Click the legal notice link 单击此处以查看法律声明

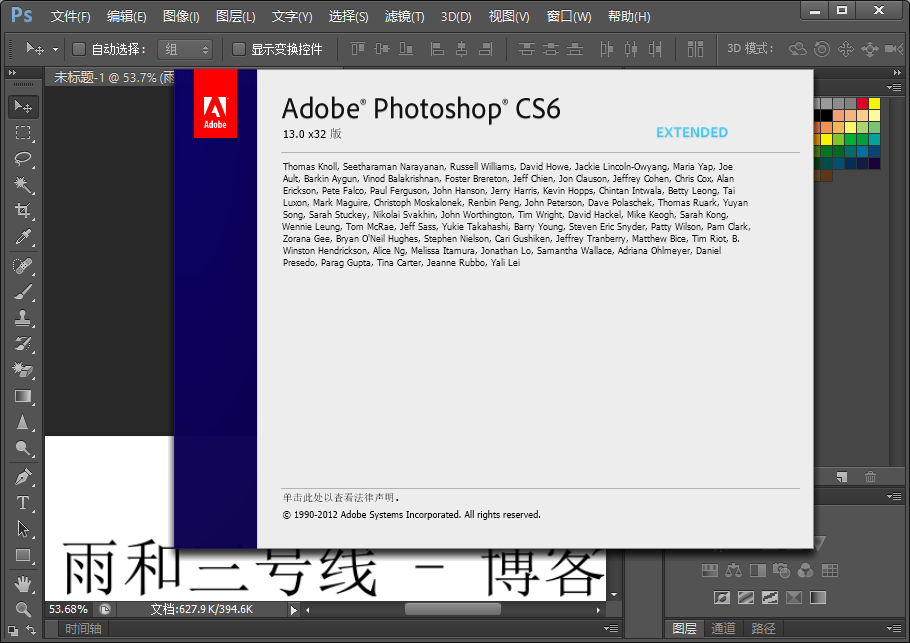tap(341, 497)
